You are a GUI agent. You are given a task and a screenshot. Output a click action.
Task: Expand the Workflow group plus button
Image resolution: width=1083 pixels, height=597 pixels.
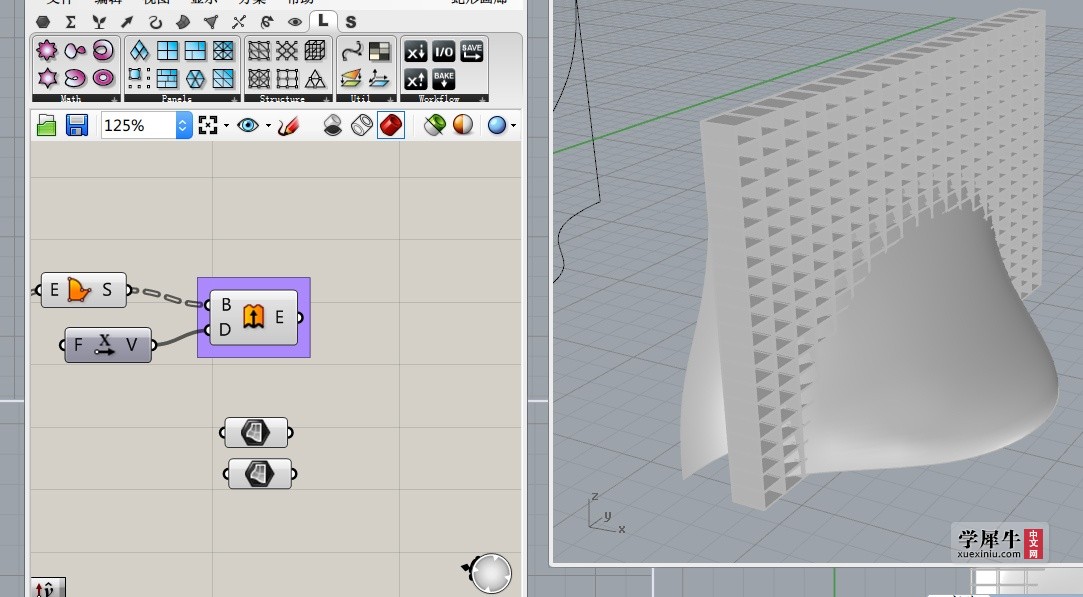pos(483,100)
